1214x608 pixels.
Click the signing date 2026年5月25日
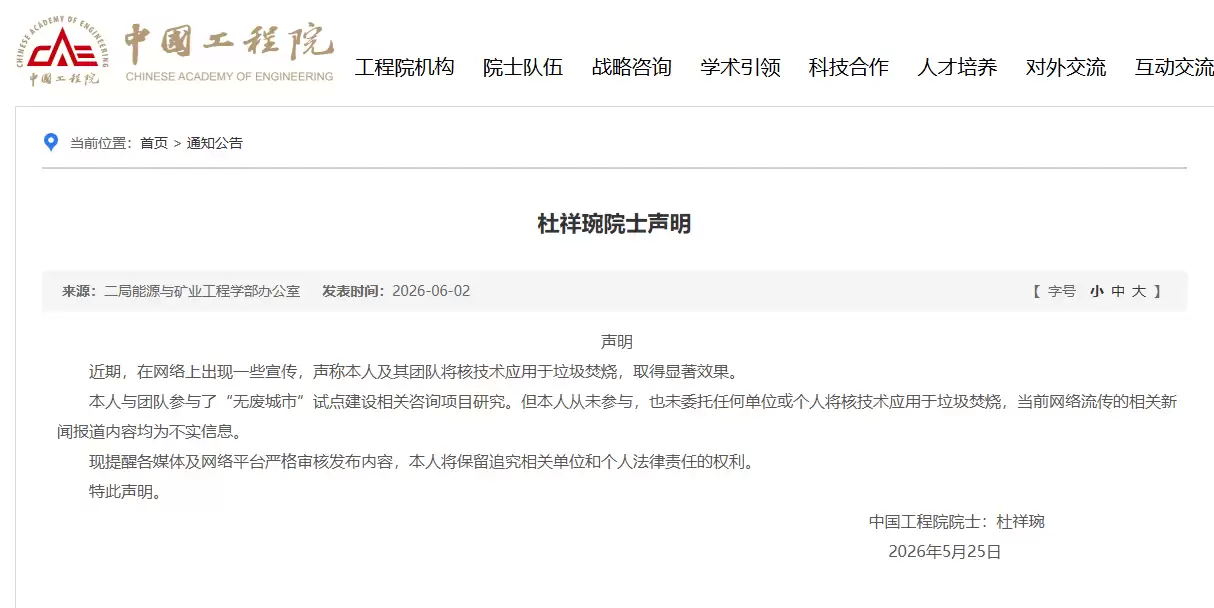(x=945, y=551)
